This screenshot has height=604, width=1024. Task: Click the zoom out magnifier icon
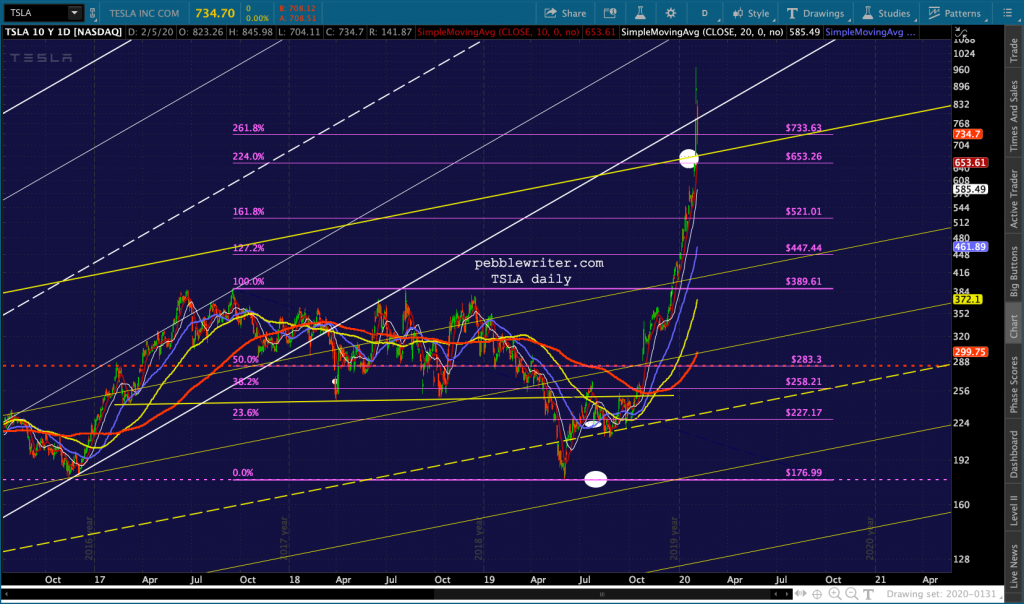851,594
